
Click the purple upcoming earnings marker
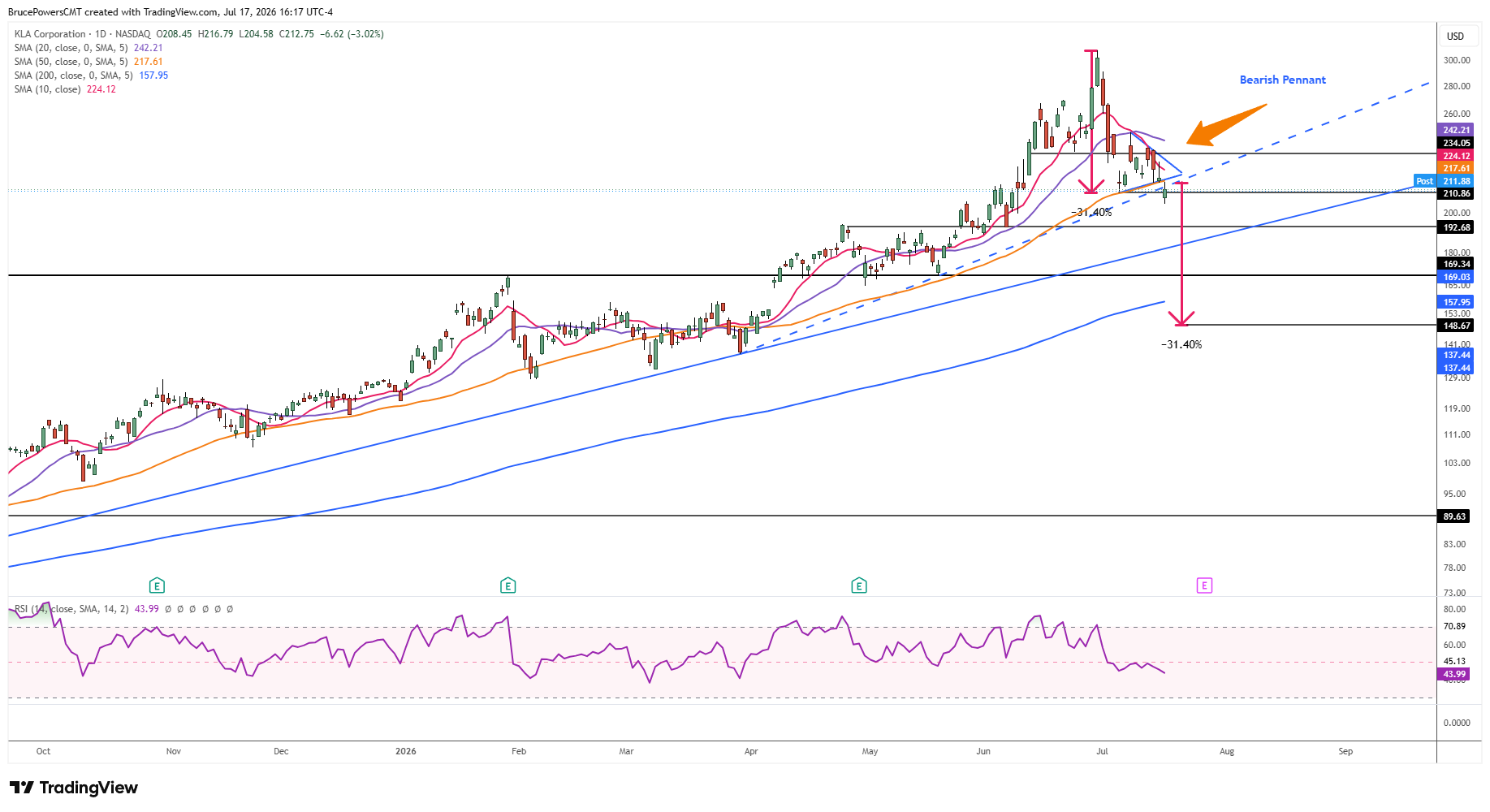point(1204,585)
